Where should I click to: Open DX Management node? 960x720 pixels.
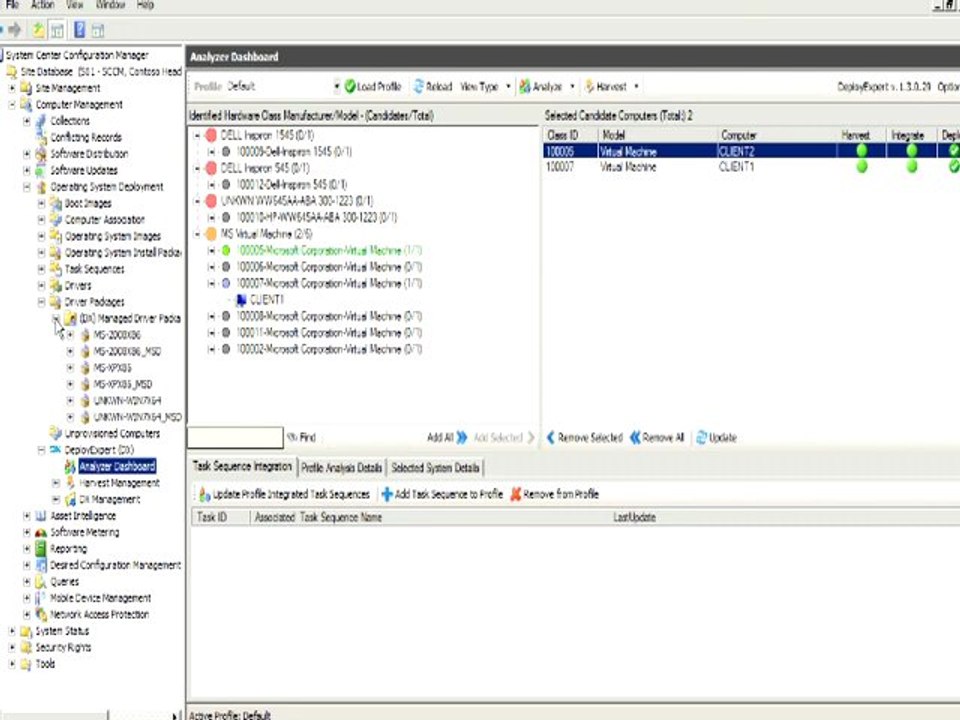point(110,500)
